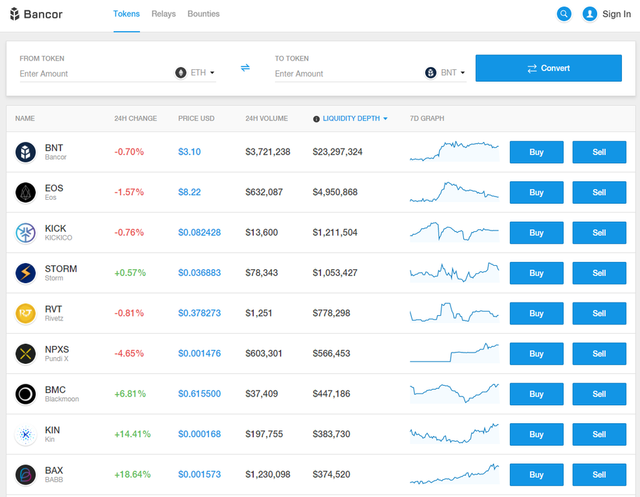Sort by 24H Volume column header

click(267, 118)
